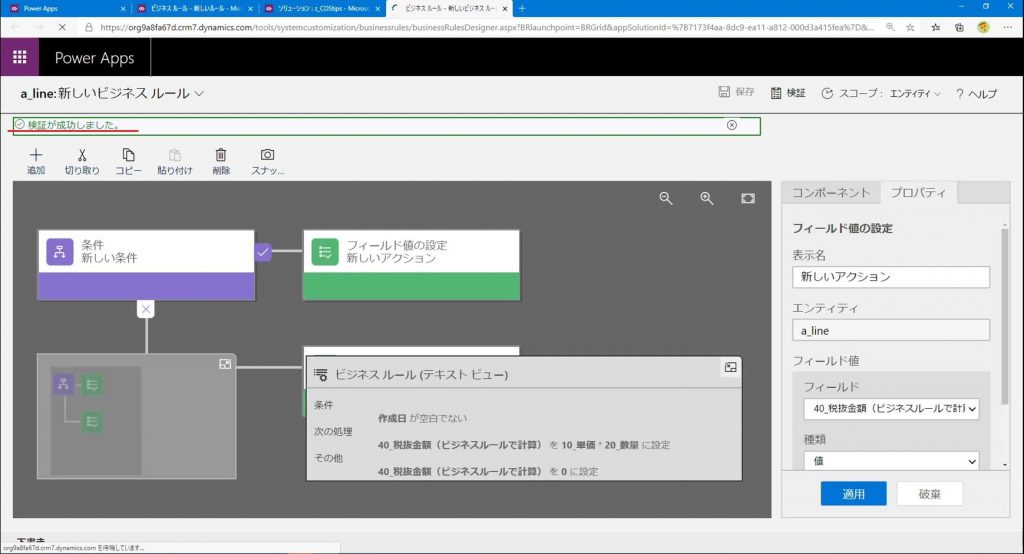Click the purple condition node icon
The image size is (1024, 554).
pyautogui.click(x=59, y=252)
